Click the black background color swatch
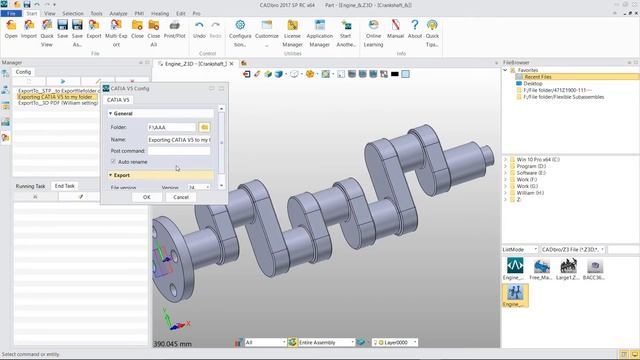640x360 pixels. pos(395,74)
